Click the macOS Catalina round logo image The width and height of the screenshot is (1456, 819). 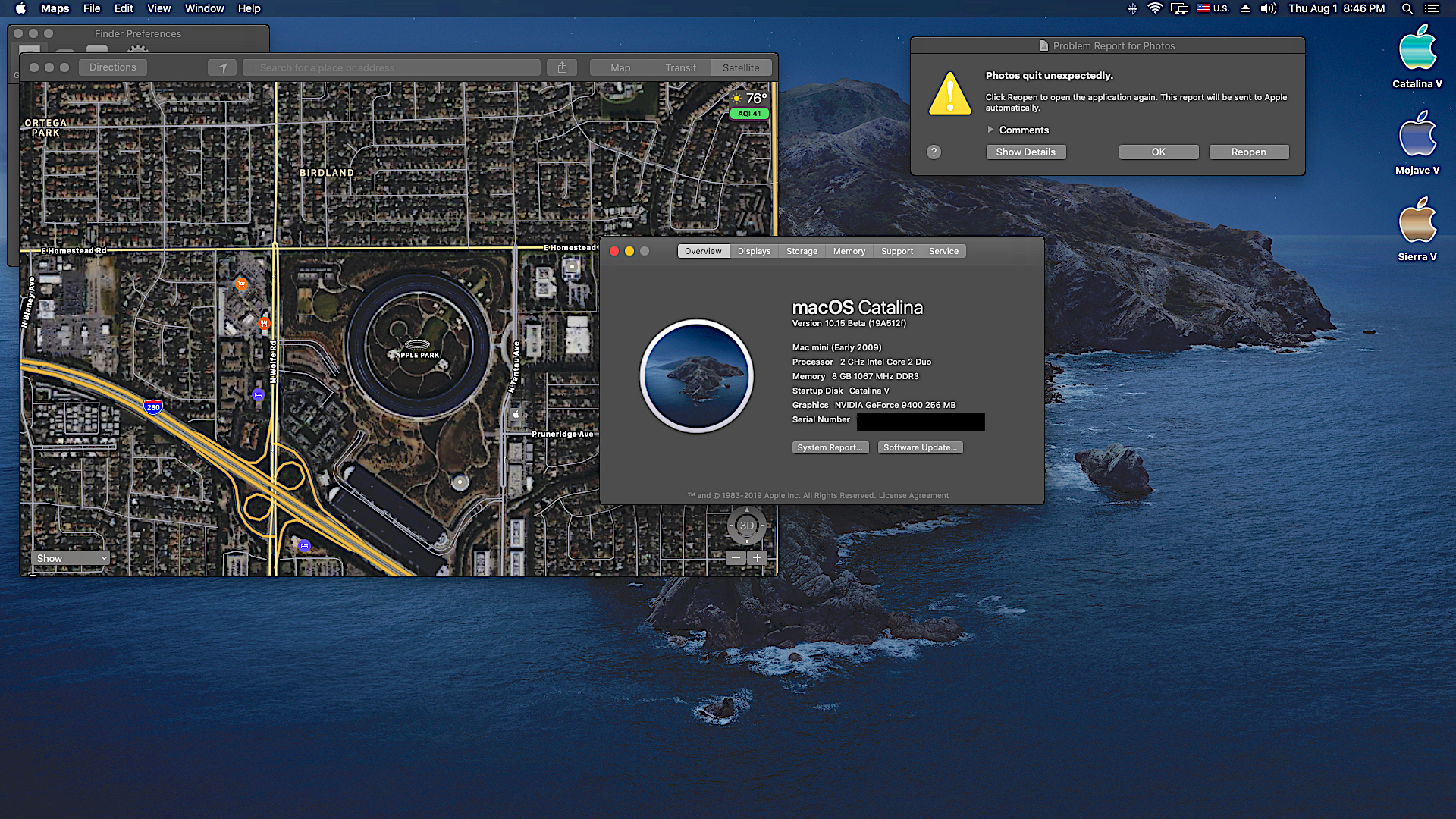point(697,375)
